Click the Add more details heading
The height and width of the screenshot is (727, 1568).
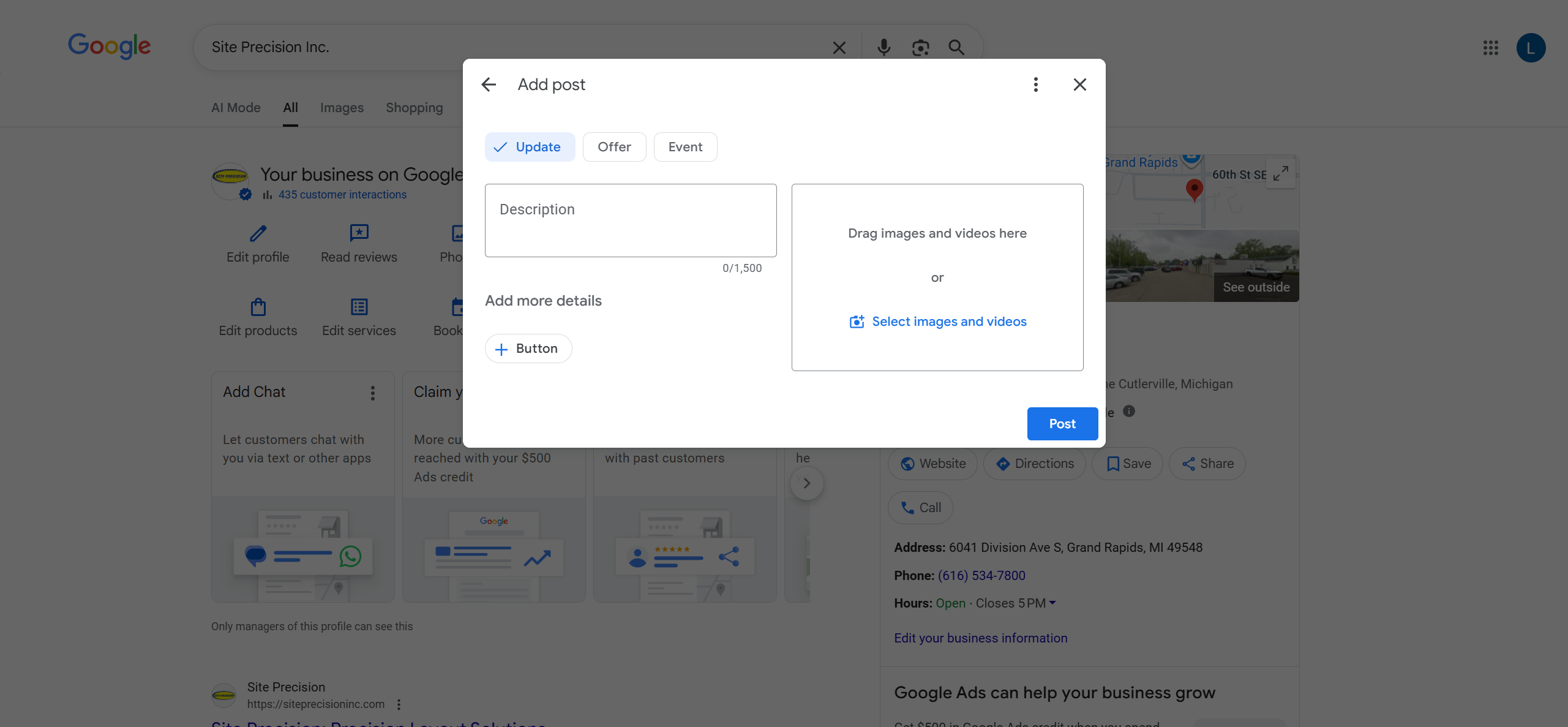543,301
